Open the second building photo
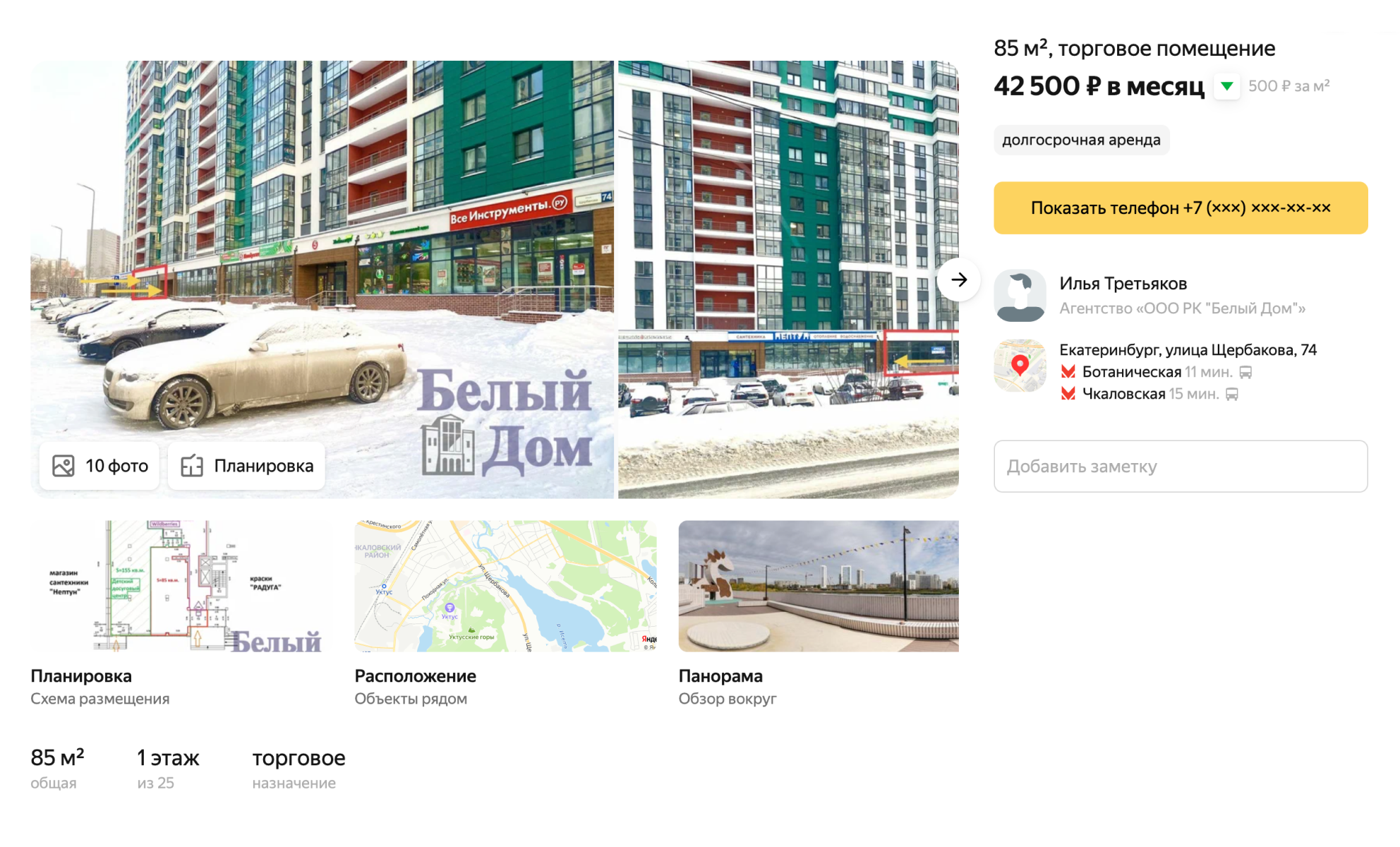1400x847 pixels. (788, 280)
